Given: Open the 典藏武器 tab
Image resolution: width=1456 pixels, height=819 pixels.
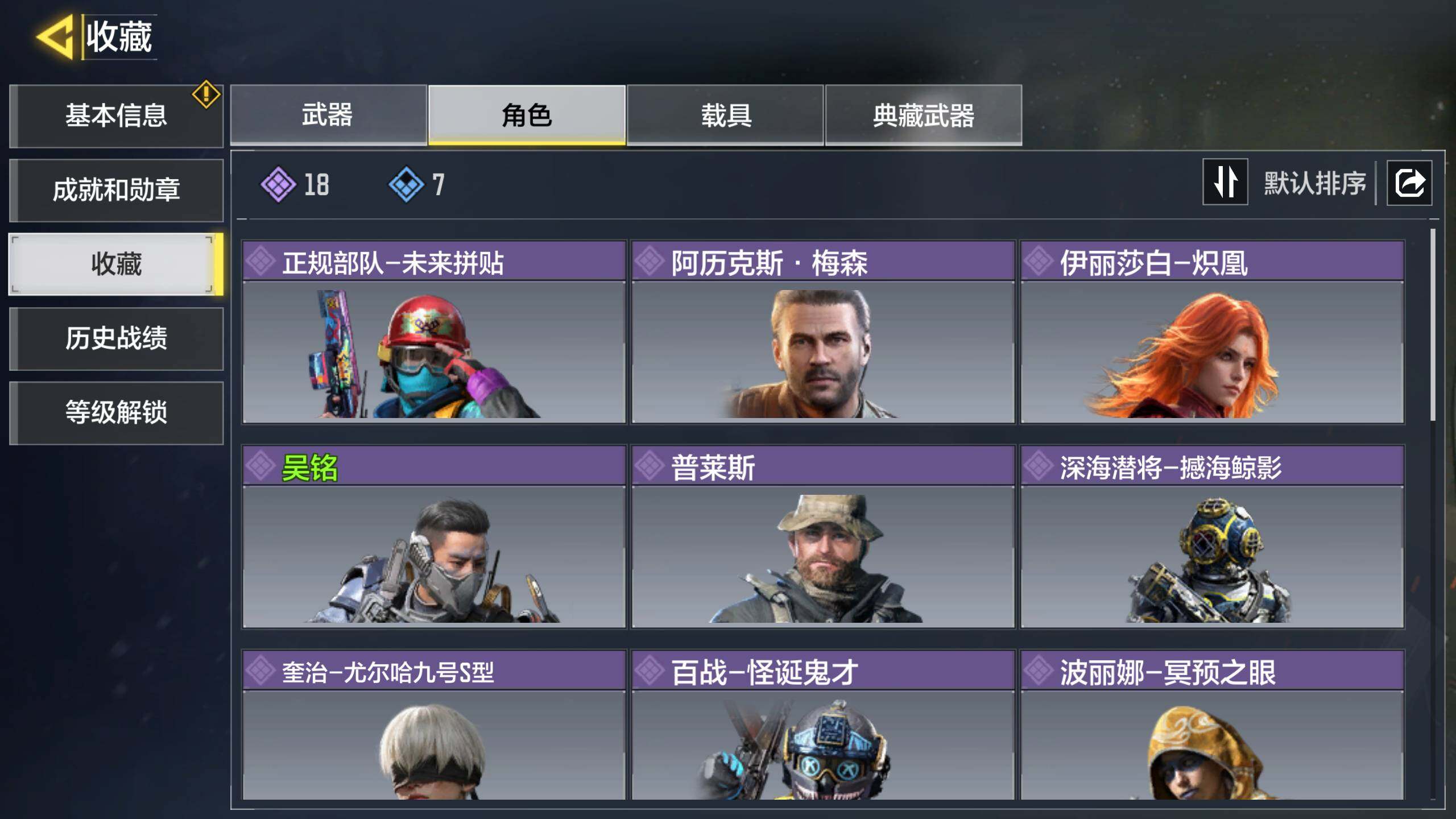Looking at the screenshot, I should (x=924, y=115).
